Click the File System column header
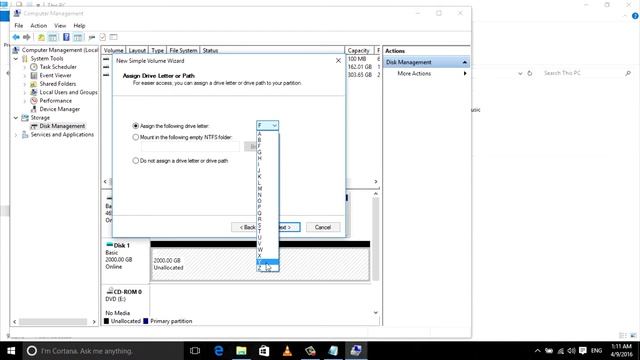640x360 pixels. click(x=183, y=51)
